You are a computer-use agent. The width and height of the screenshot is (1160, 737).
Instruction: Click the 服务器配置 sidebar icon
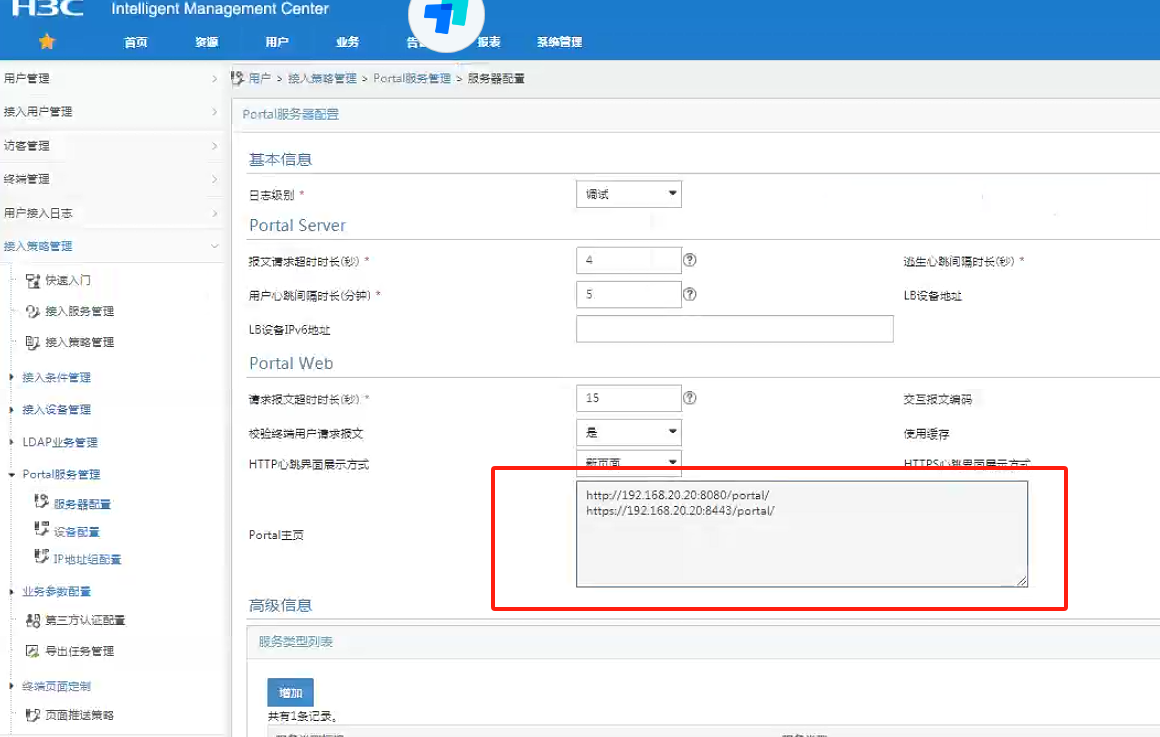click(41, 502)
